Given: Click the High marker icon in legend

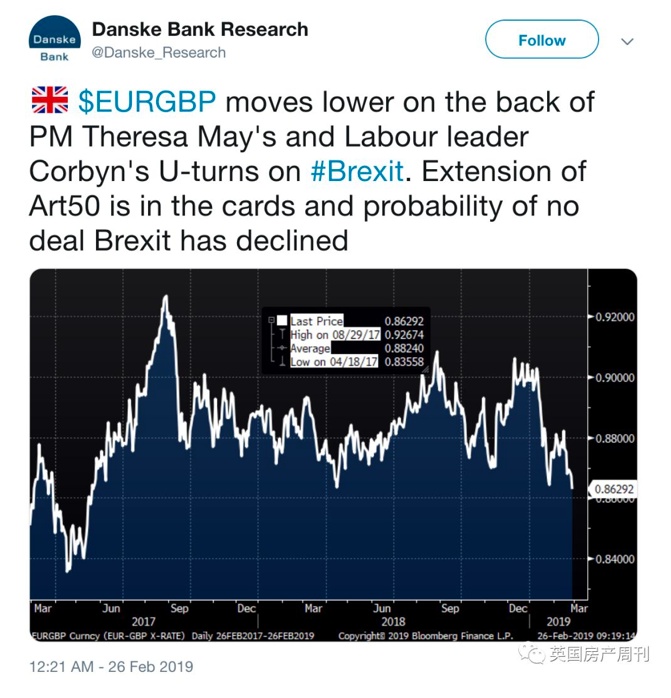Looking at the screenshot, I should point(283,334).
